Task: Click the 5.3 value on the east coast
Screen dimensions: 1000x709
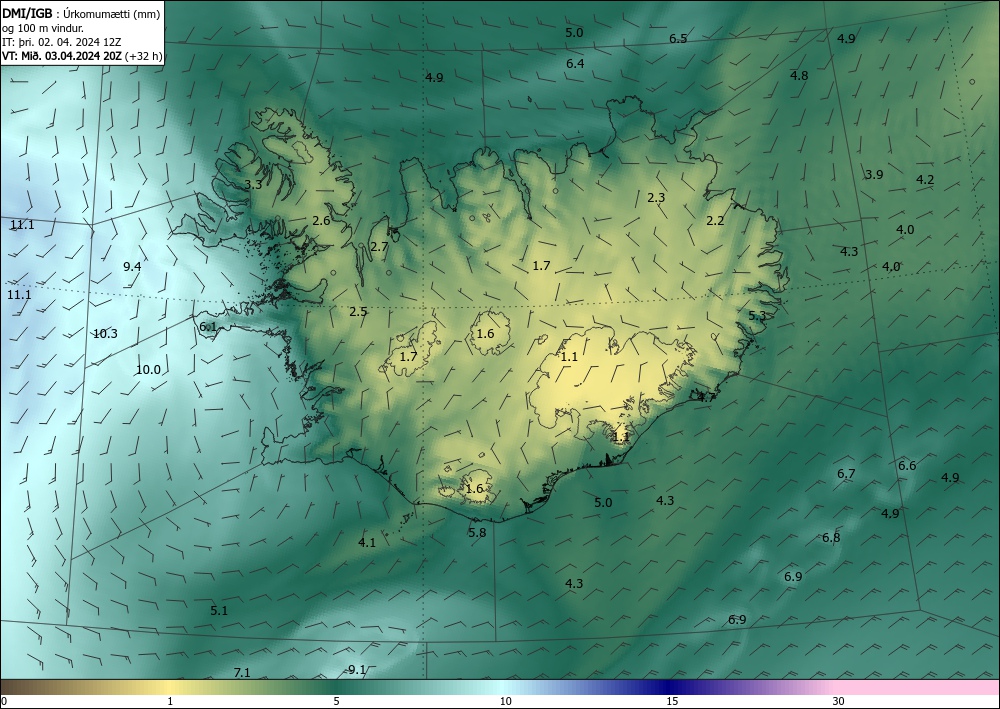Action: (x=757, y=316)
